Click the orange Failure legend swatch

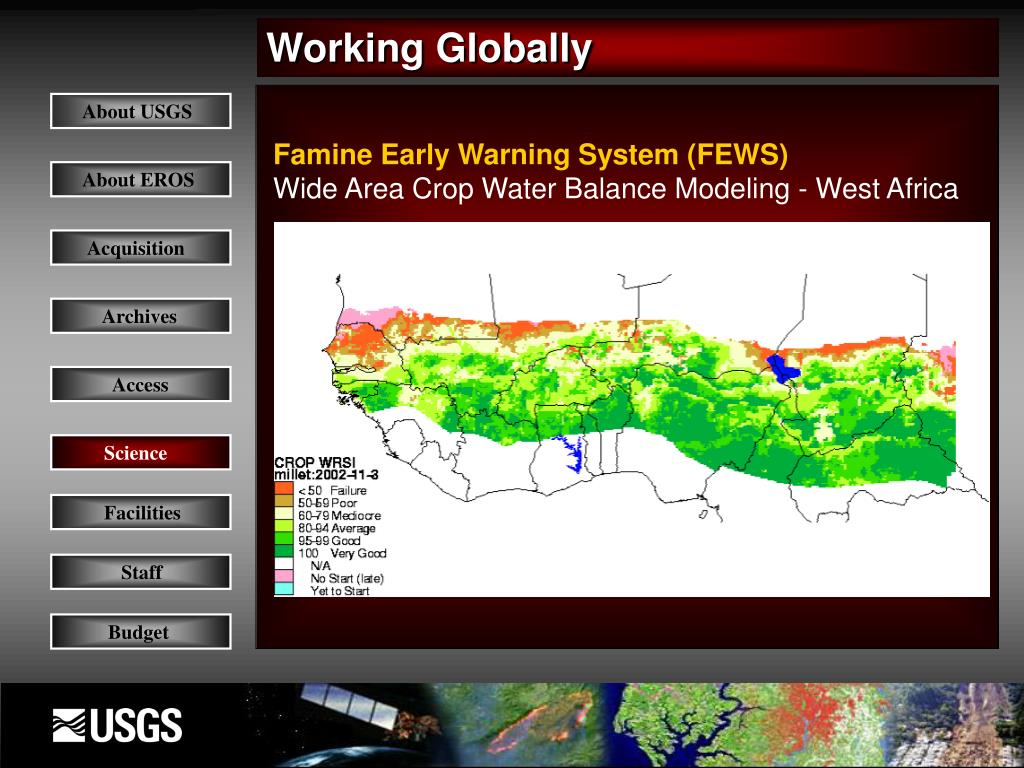point(284,488)
